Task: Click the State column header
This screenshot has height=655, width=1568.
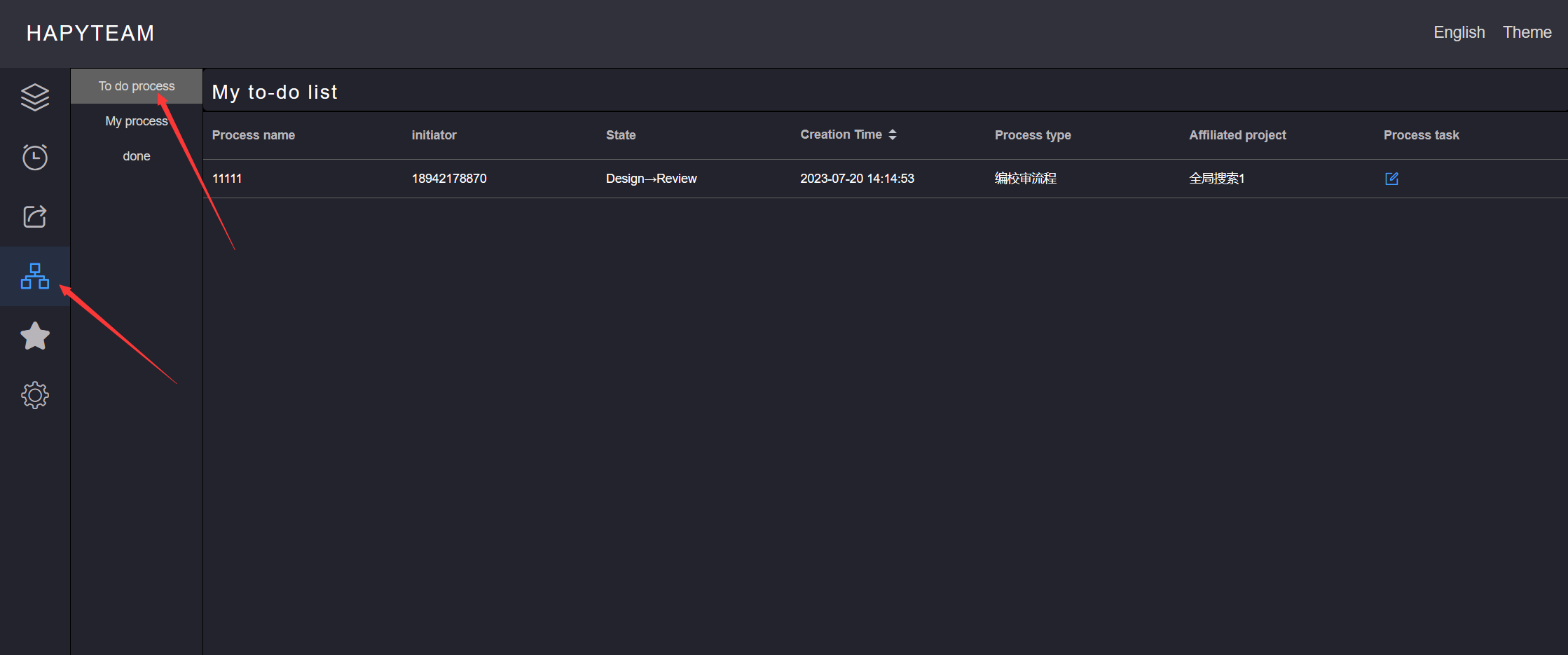Action: [621, 135]
